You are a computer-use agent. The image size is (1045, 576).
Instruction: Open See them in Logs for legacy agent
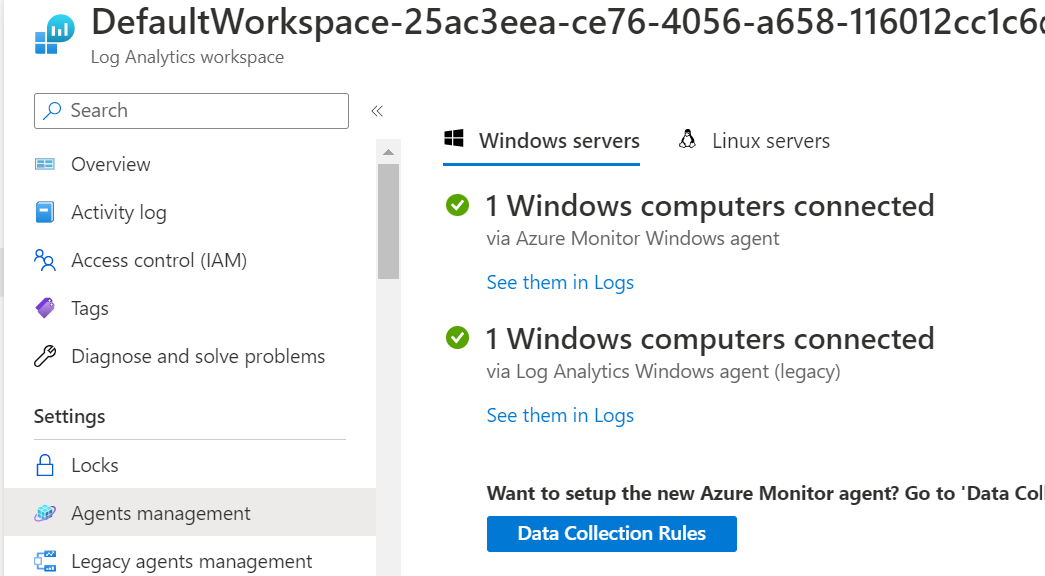[560, 415]
